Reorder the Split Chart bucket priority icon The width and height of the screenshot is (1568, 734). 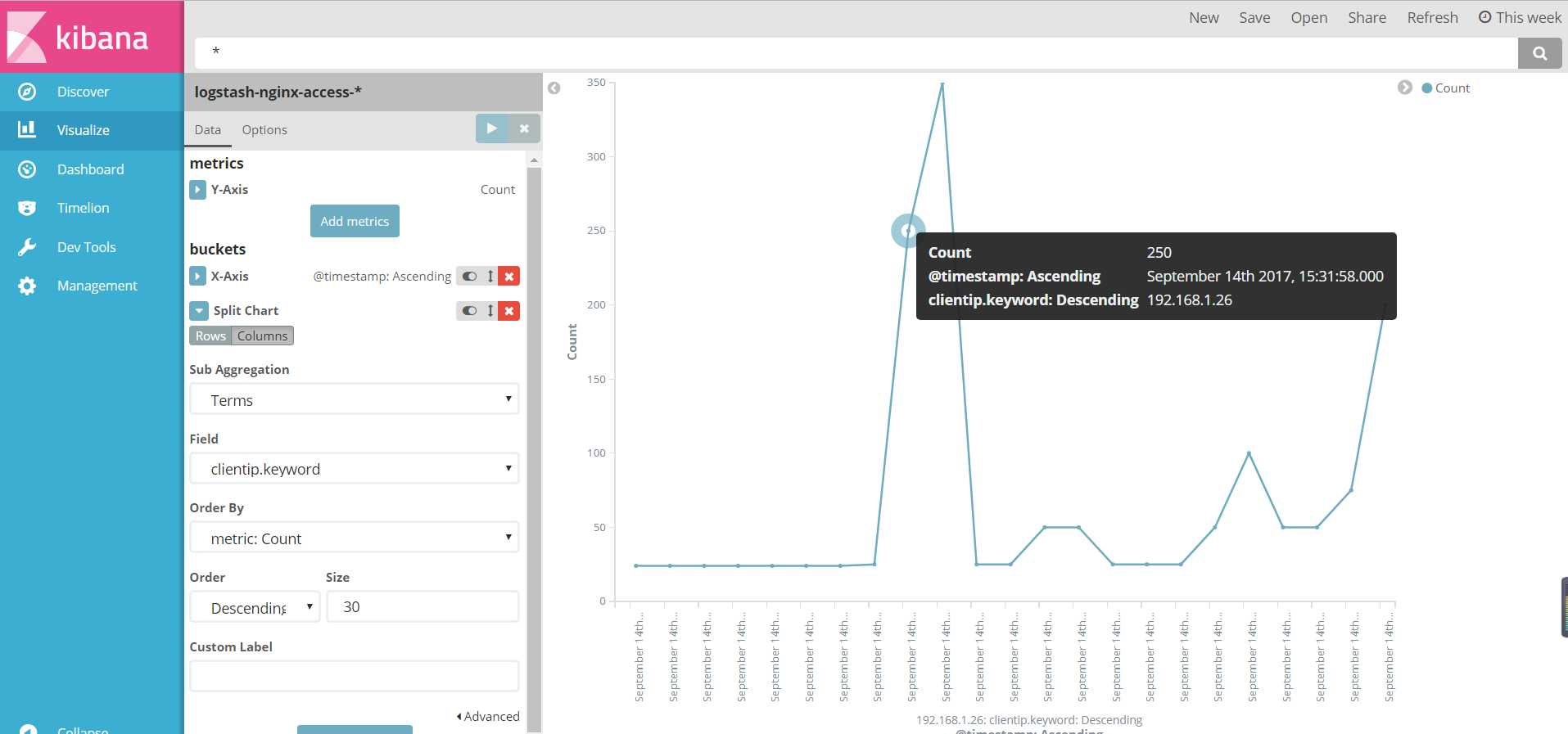(x=490, y=311)
